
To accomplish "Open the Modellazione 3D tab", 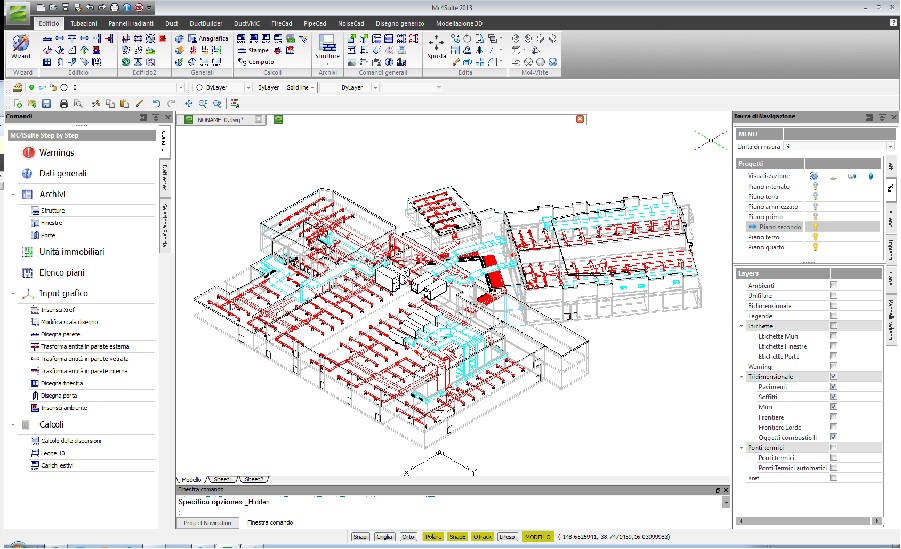I will (459, 24).
